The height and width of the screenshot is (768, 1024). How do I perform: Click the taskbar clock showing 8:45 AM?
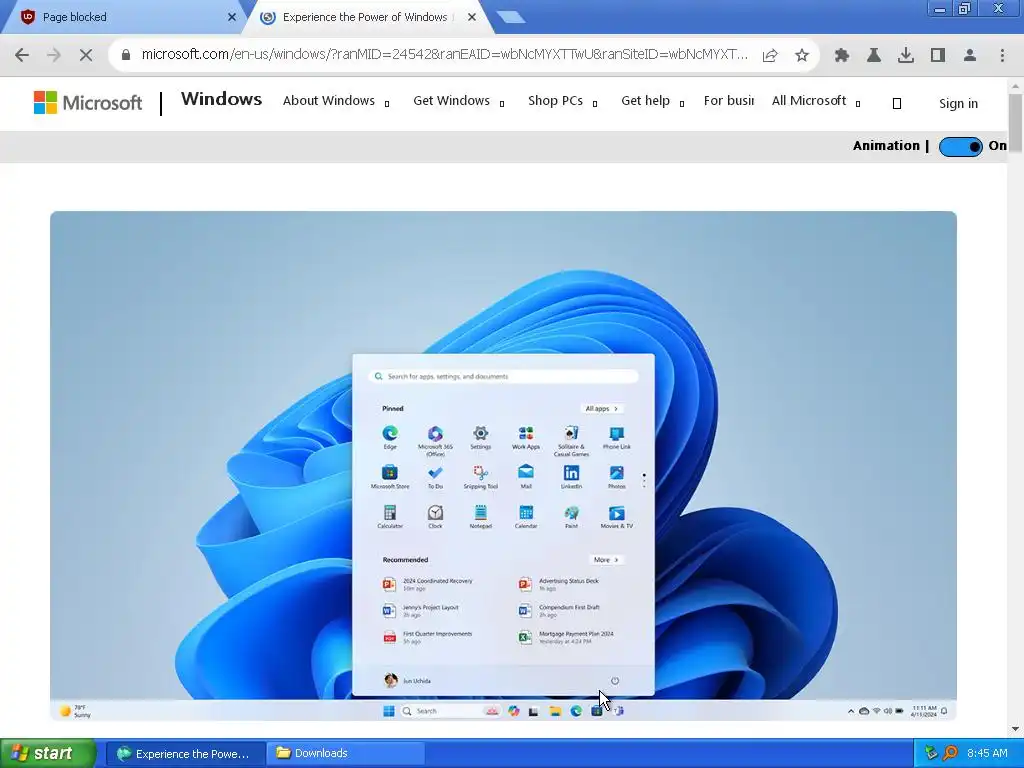[x=987, y=753]
